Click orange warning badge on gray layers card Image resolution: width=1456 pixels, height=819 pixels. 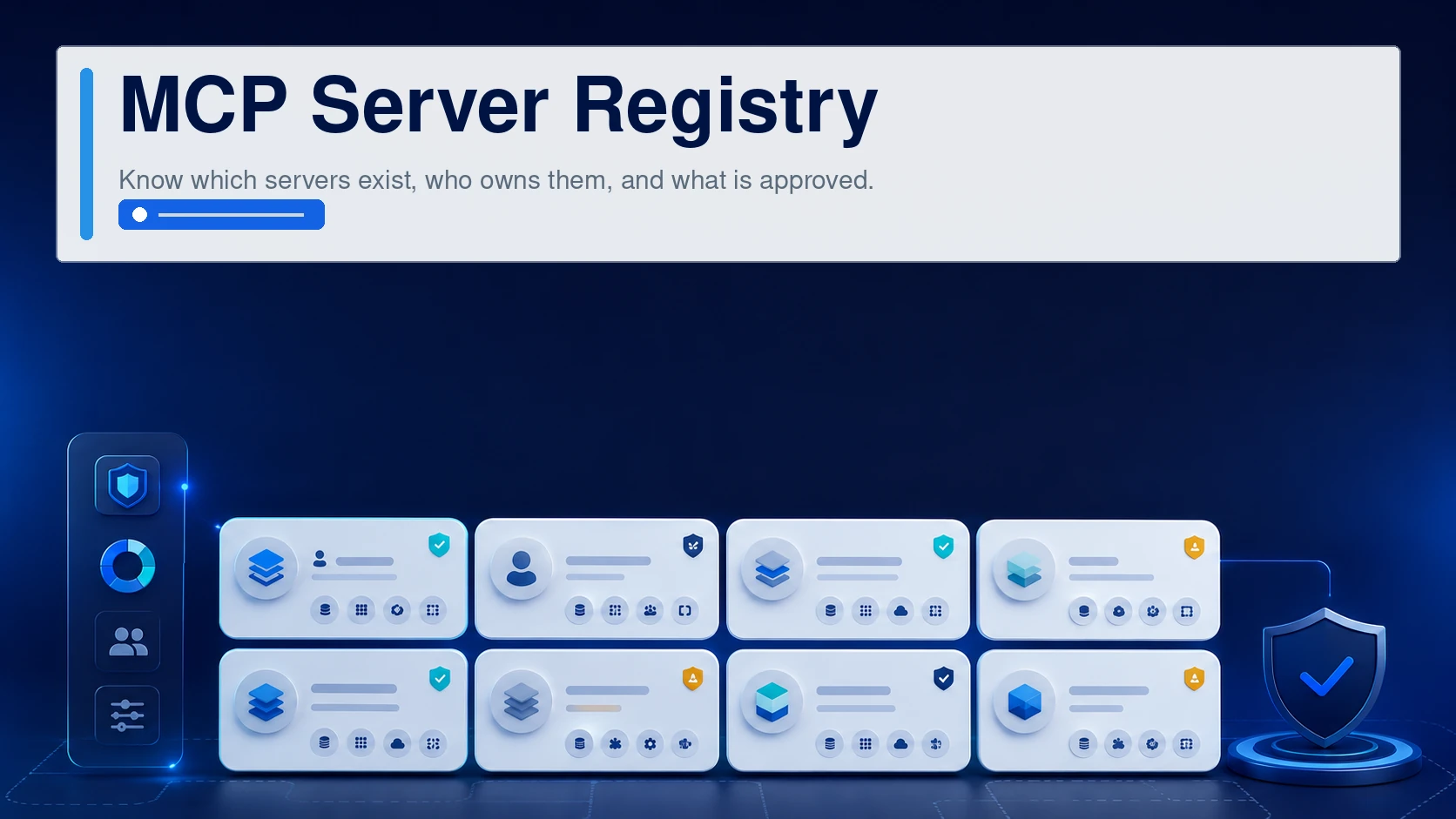click(x=692, y=678)
